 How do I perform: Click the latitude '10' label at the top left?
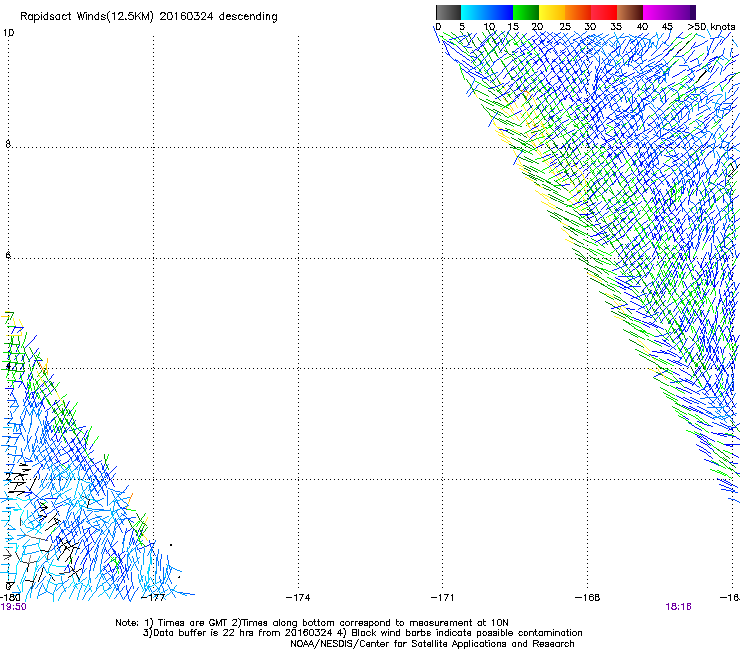pyautogui.click(x=8, y=33)
